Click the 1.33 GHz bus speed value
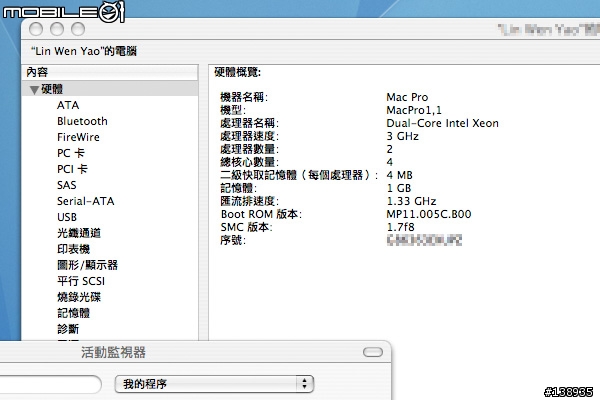600x400 pixels. click(411, 201)
